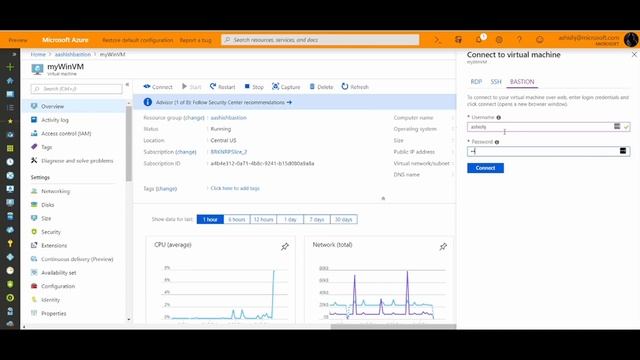
Task: Switch to RDP tab
Action: 476,82
